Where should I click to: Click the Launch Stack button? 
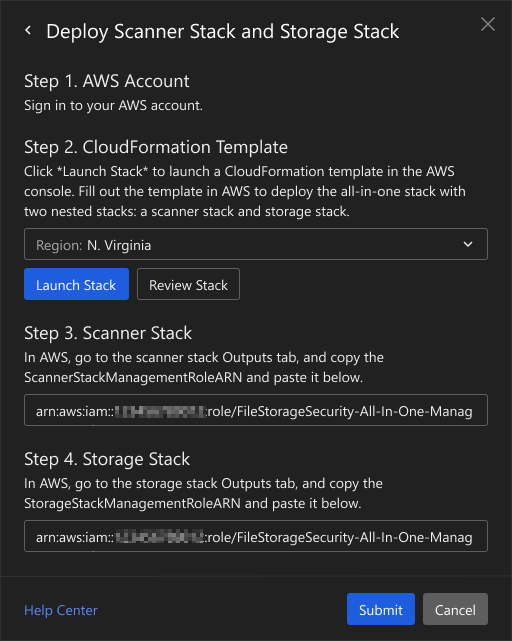tap(76, 284)
